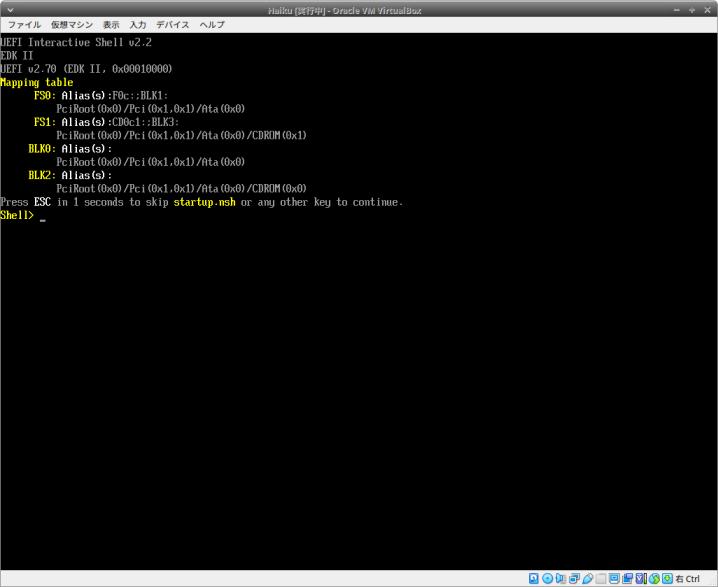718x587 pixels.
Task: Click the F0c::BLK1: alias text
Action: [x=141, y=96]
